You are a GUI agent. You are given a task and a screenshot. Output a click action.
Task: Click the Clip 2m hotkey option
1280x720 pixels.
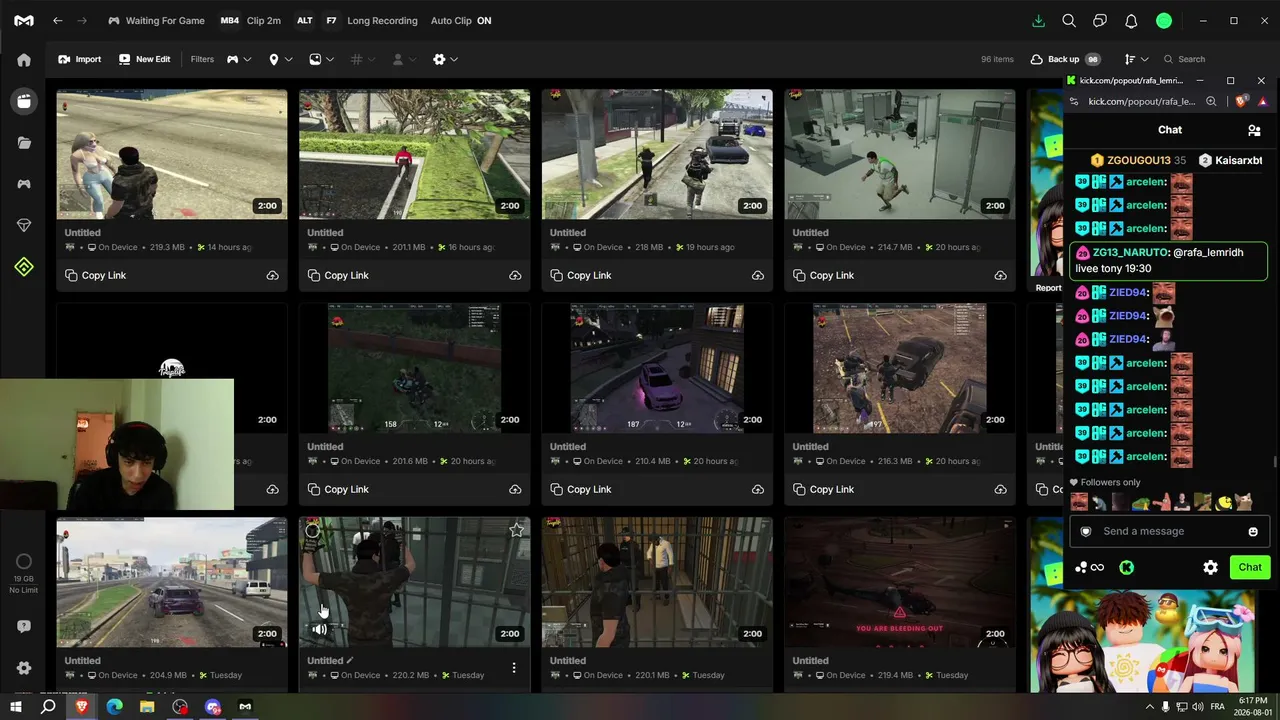point(250,20)
